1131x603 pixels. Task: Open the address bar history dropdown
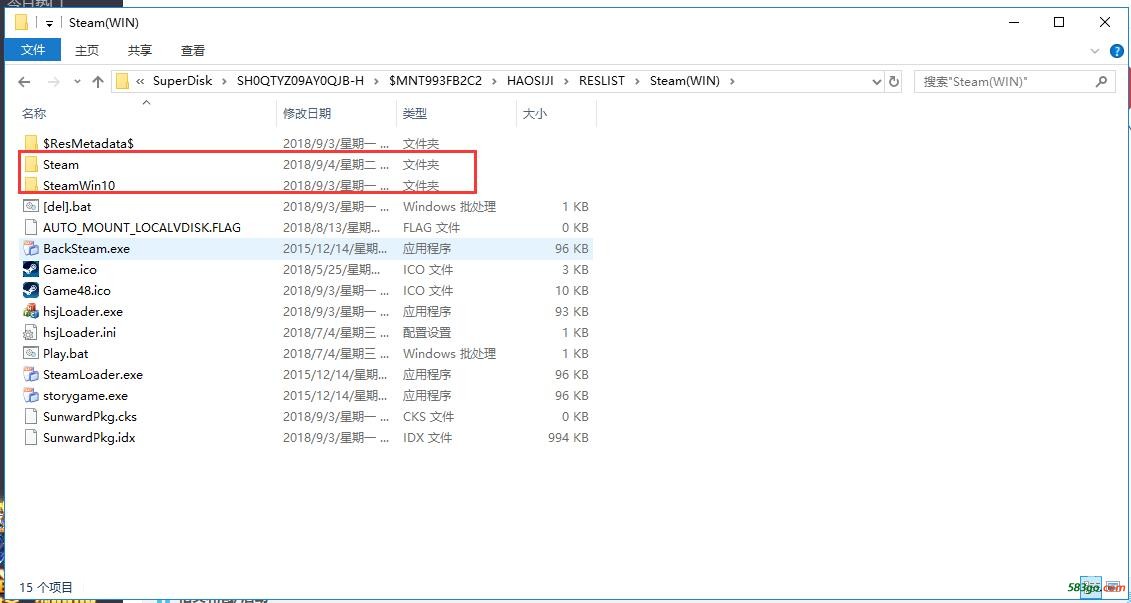pos(877,82)
